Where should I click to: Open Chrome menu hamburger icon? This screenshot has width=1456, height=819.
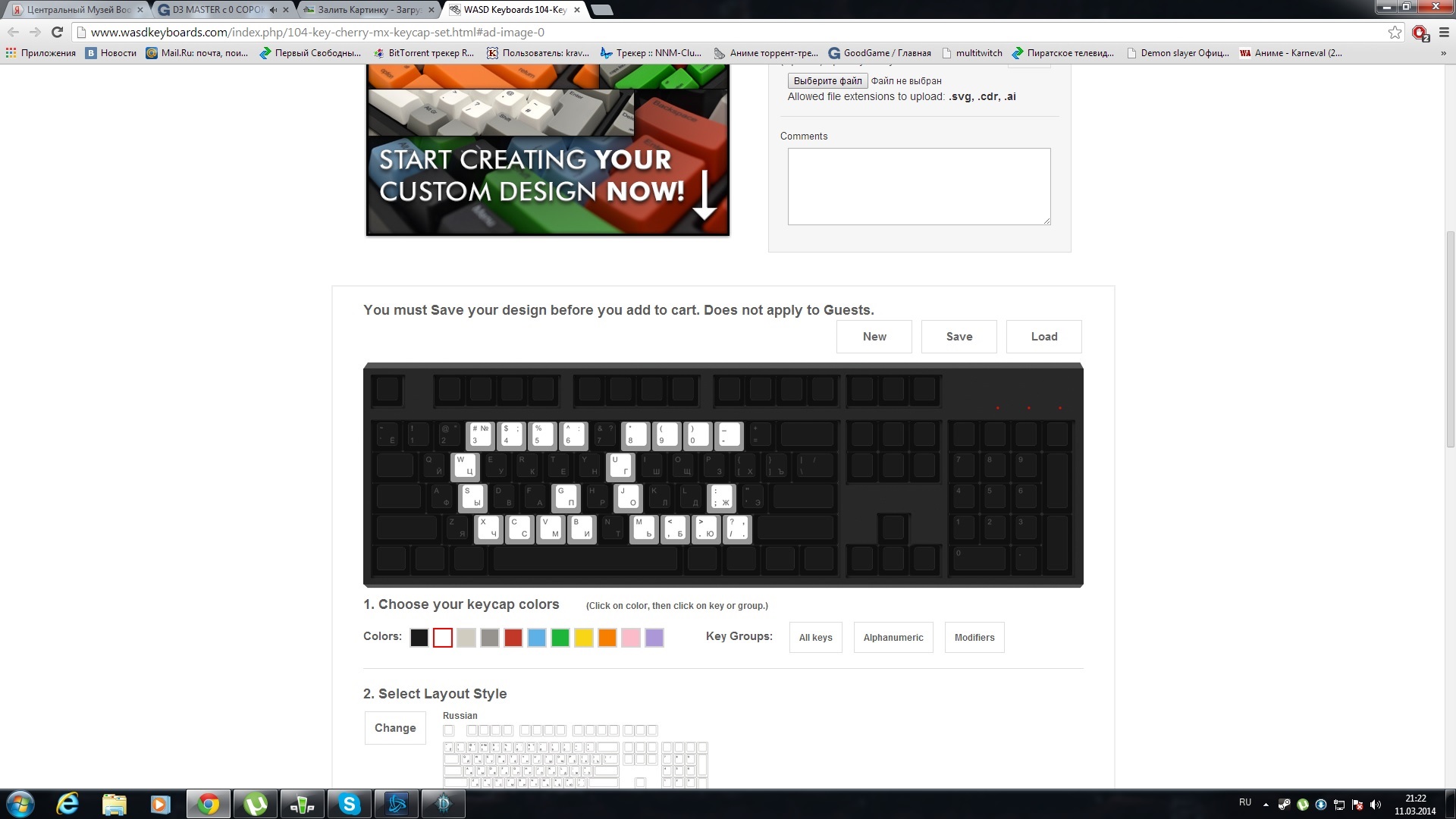coord(1444,32)
